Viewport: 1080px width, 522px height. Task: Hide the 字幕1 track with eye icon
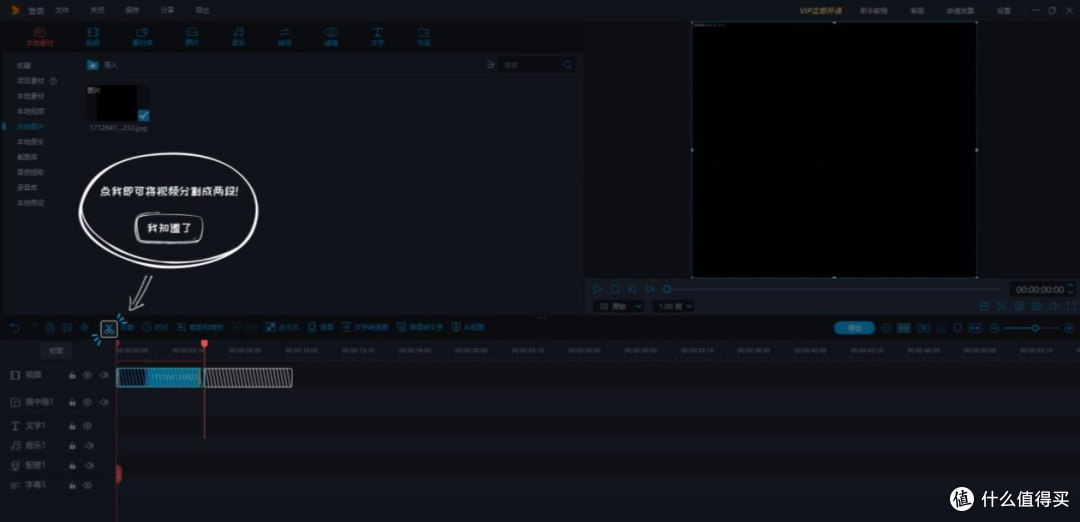(x=87, y=486)
